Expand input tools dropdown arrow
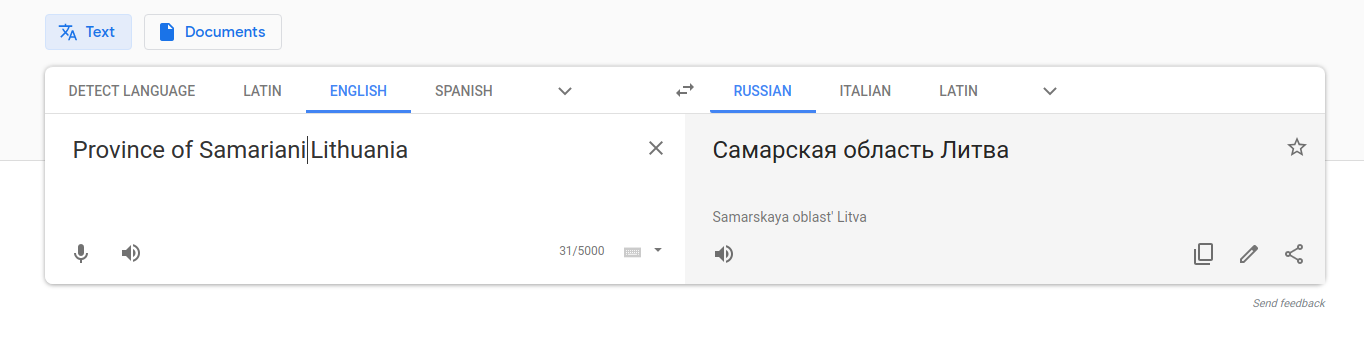The width and height of the screenshot is (1364, 360). pyautogui.click(x=658, y=250)
